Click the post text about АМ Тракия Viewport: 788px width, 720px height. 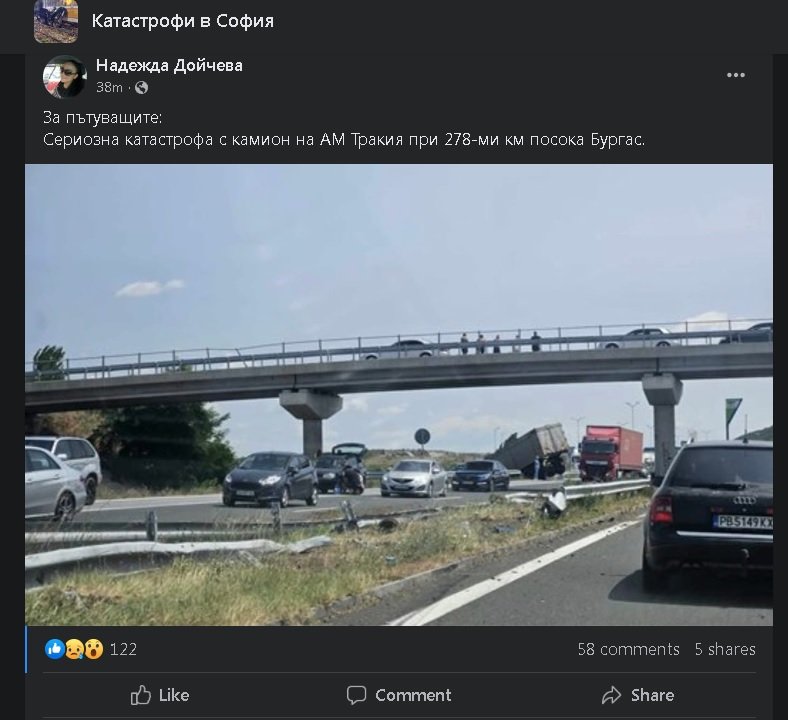[344, 139]
